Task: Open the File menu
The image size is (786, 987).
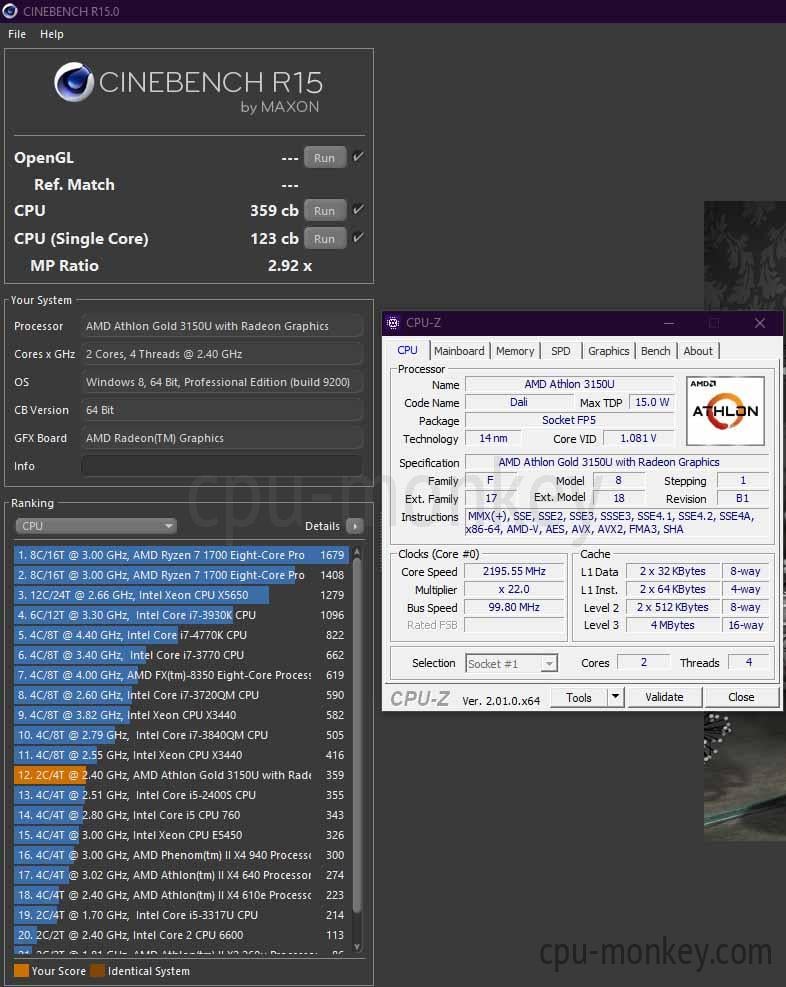Action: tap(17, 34)
